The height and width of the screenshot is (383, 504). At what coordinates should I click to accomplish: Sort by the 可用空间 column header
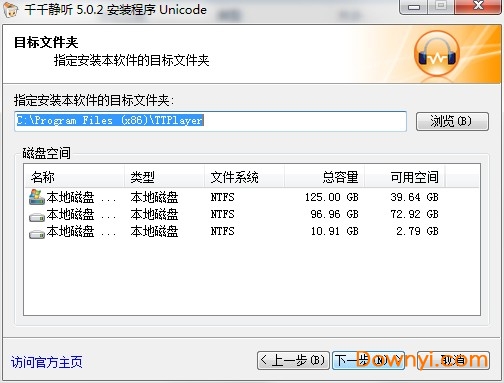pos(404,177)
